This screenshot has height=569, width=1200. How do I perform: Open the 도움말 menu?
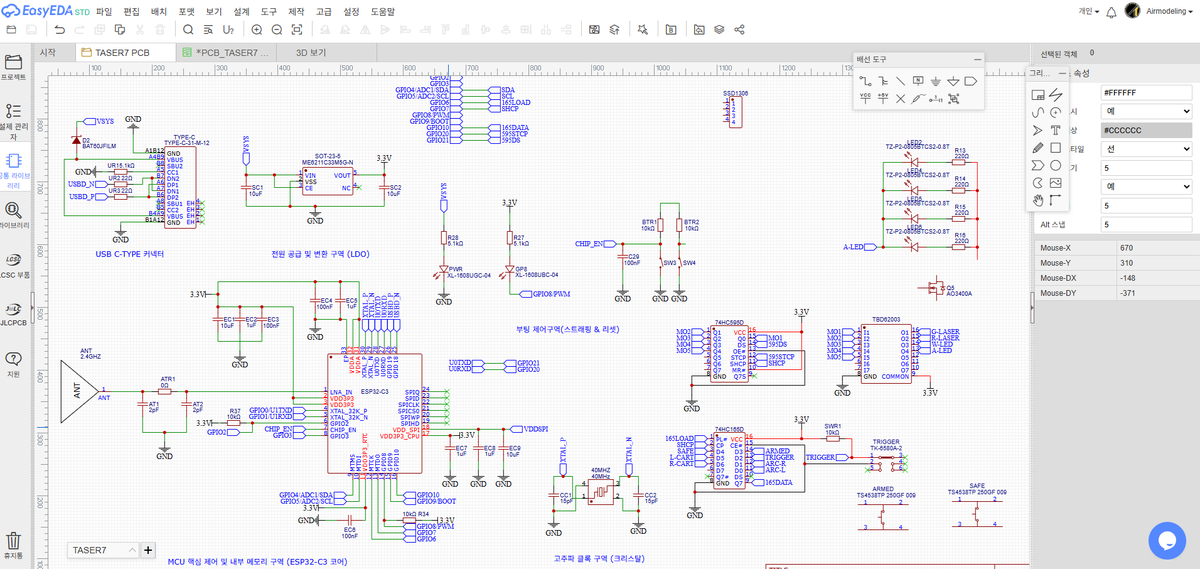click(383, 10)
